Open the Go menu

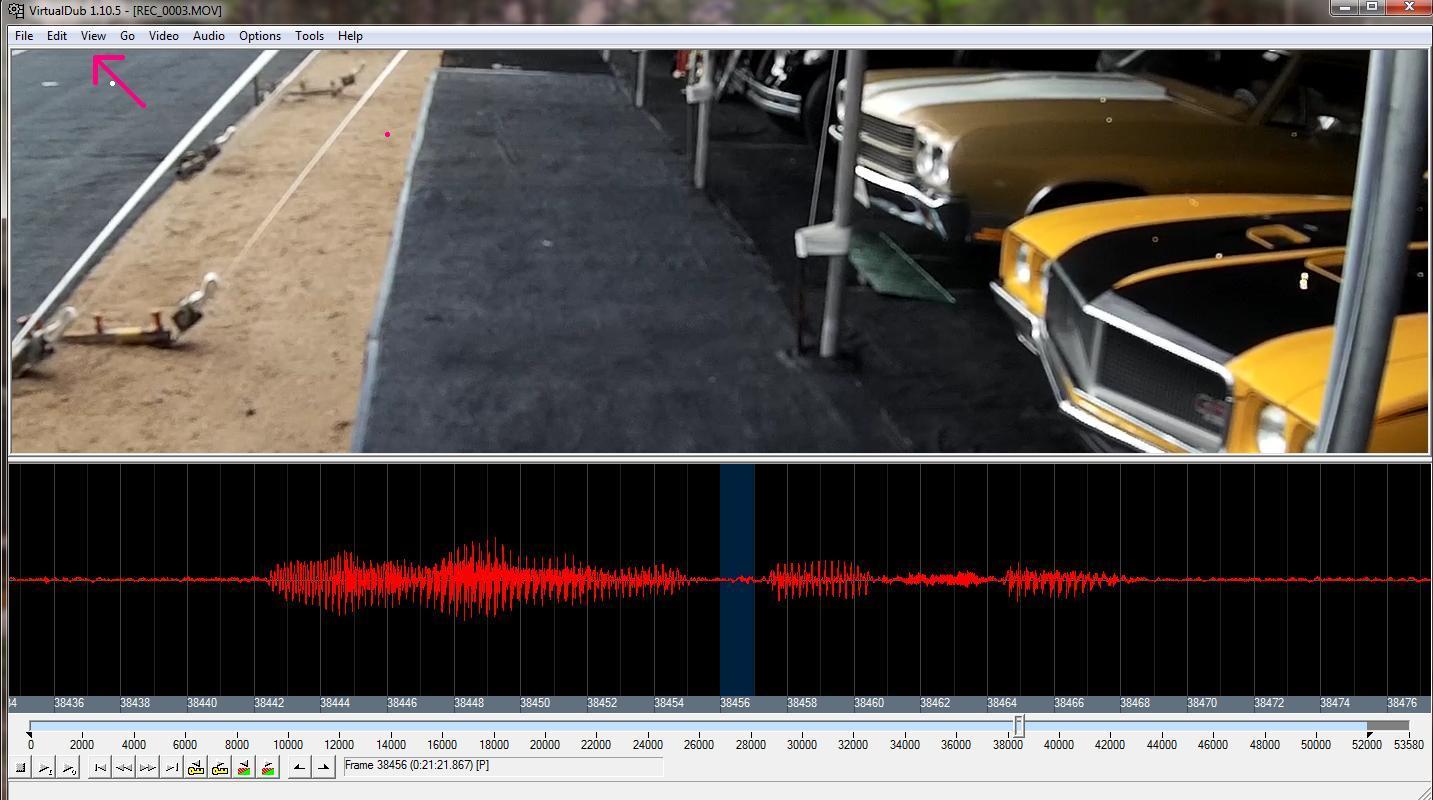click(x=127, y=36)
